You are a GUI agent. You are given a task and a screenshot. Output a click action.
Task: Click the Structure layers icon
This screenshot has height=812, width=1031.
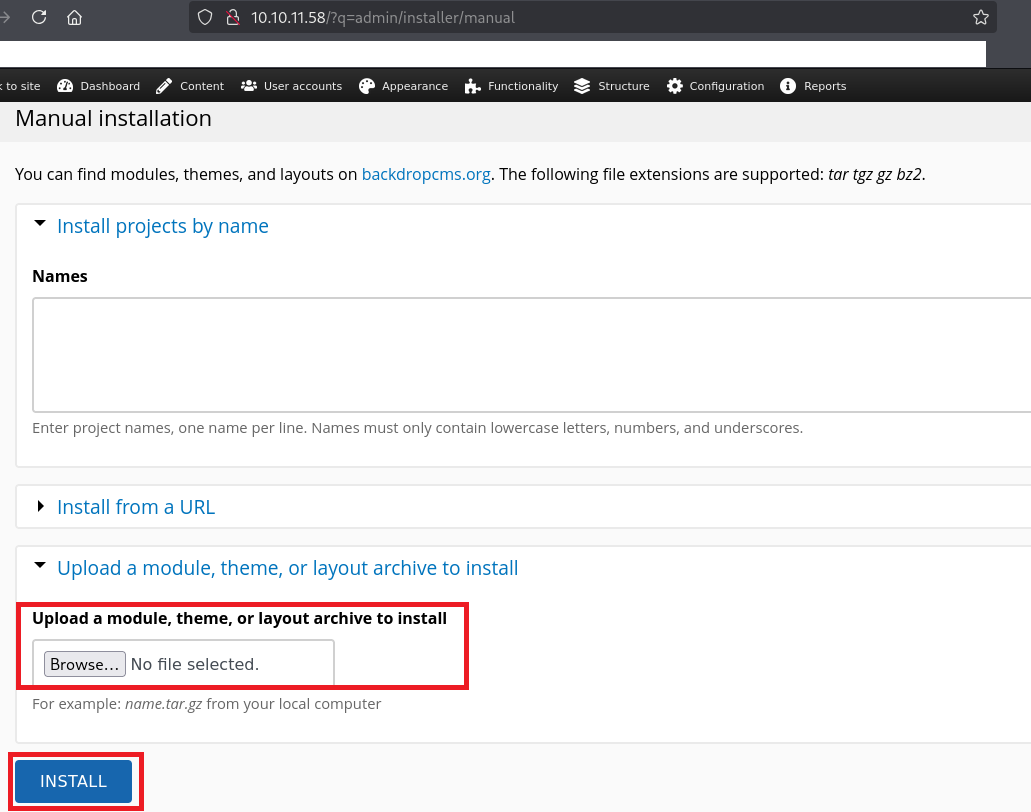pyautogui.click(x=582, y=86)
